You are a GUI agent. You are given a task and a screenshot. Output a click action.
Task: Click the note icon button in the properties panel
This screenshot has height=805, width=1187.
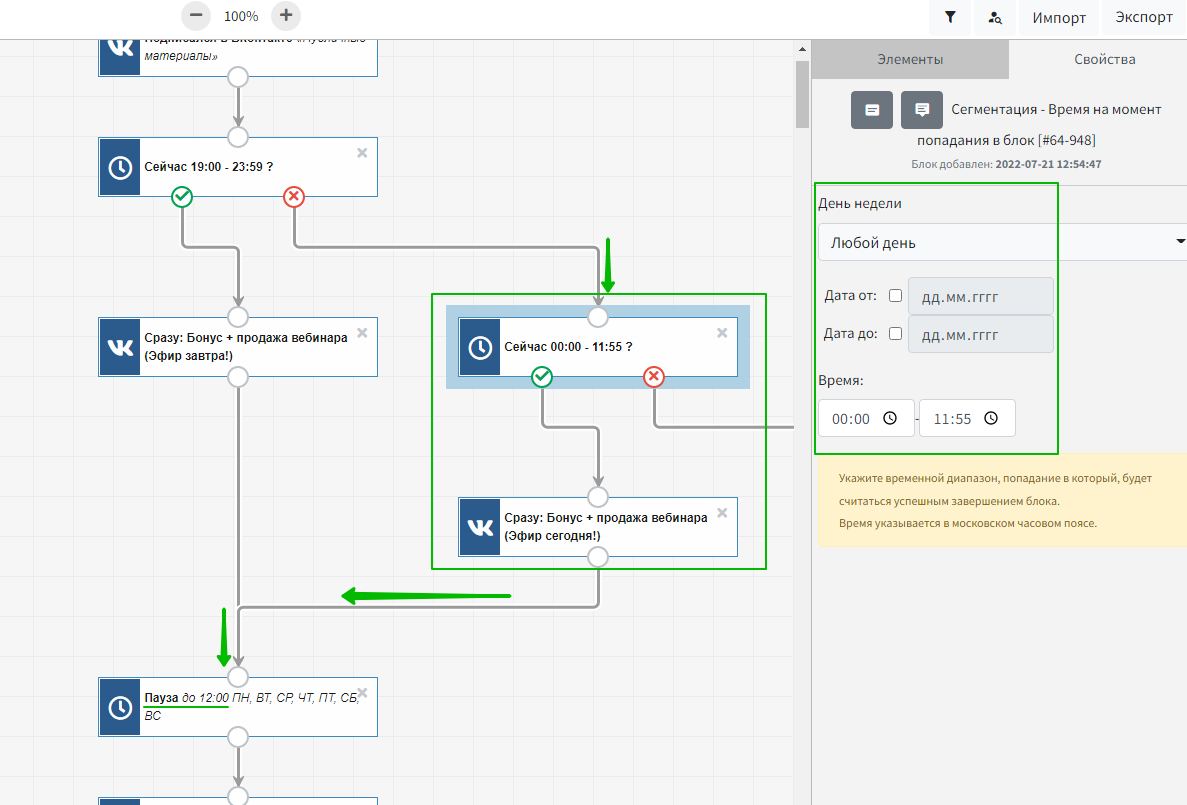point(872,110)
